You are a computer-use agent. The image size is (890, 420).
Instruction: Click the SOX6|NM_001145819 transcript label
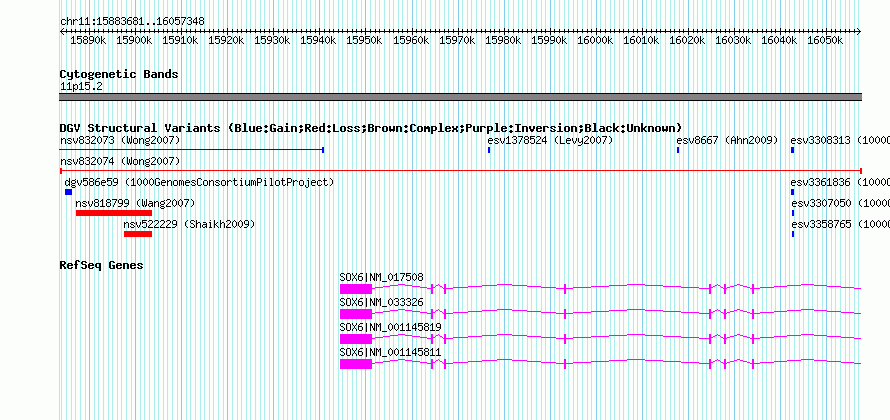click(x=391, y=327)
